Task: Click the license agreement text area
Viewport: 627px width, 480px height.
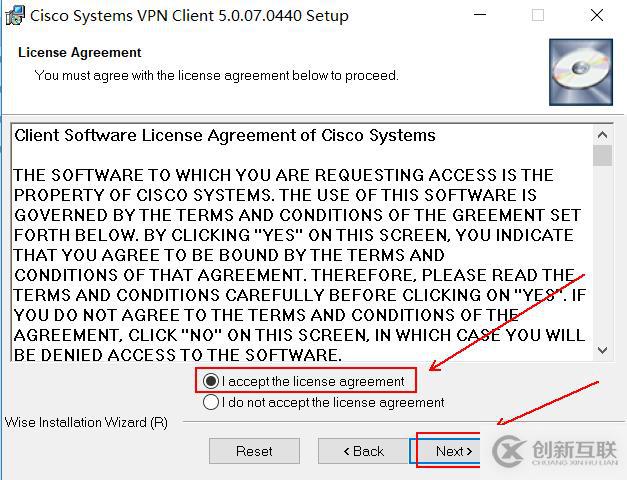Action: click(x=302, y=243)
